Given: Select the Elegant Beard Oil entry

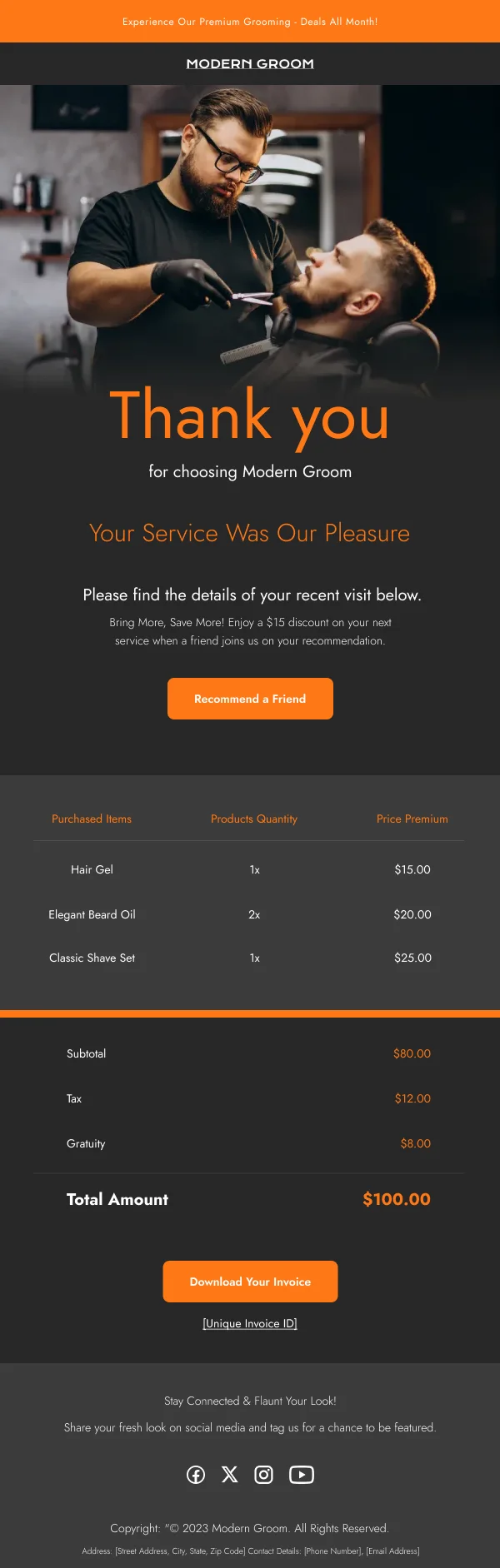Looking at the screenshot, I should tap(92, 914).
